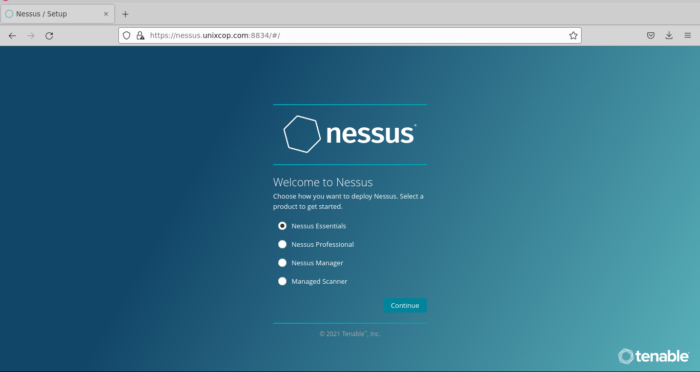Open the shield tracking protection icon
Viewport: 700px width, 372px height.
tap(127, 36)
